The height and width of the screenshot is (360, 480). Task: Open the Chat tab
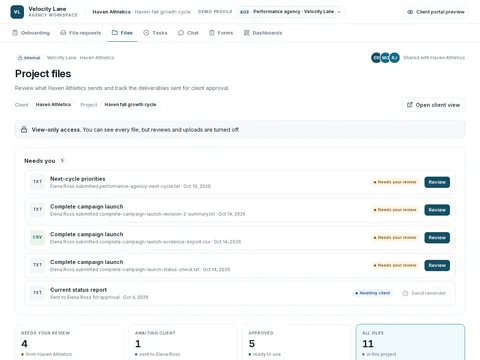188,33
